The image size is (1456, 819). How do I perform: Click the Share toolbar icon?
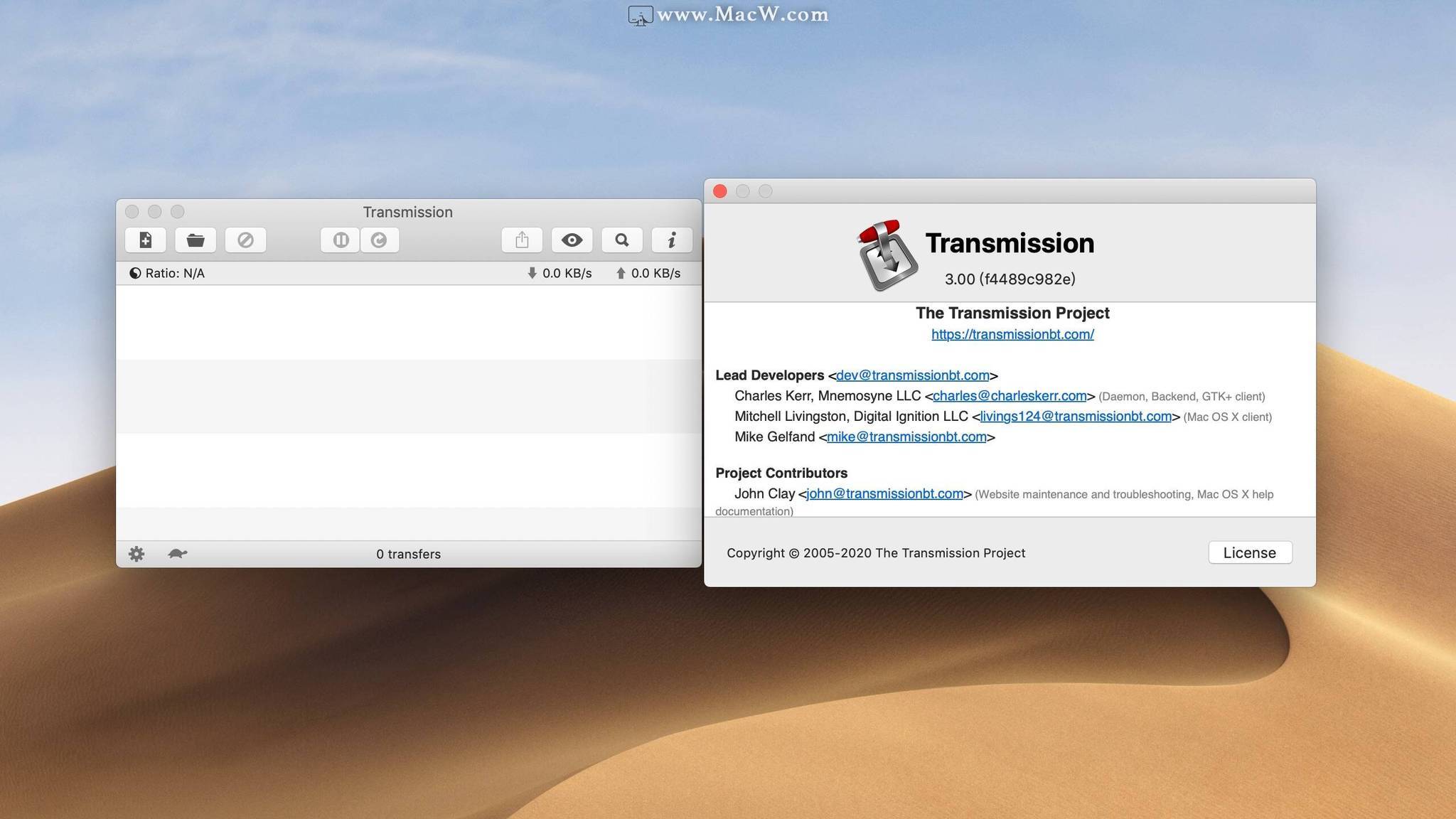[522, 240]
